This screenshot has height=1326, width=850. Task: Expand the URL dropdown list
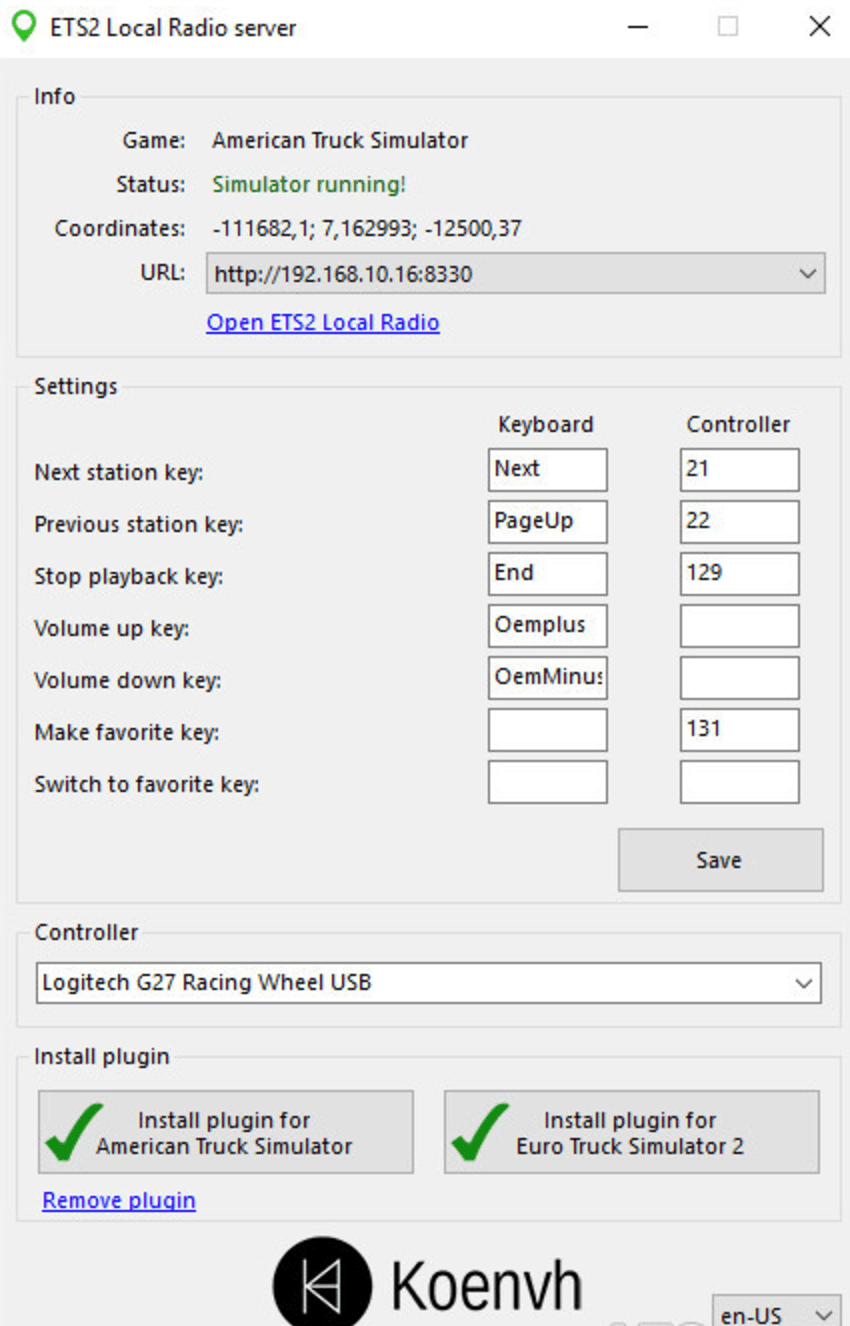[x=808, y=274]
